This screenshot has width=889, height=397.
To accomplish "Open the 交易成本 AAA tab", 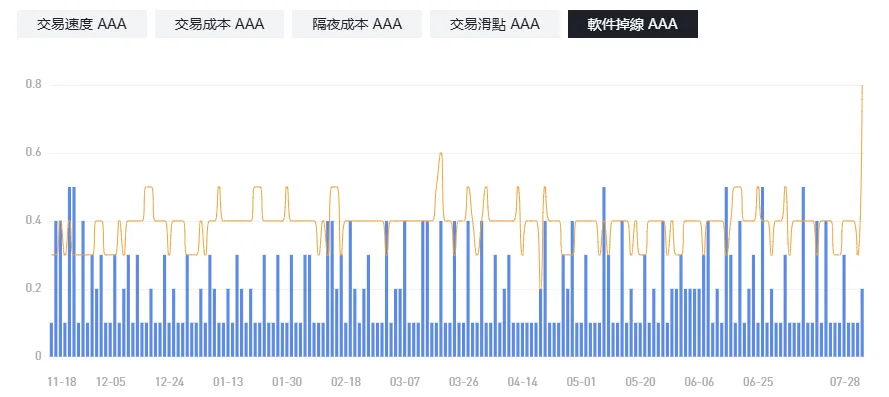I will [219, 24].
